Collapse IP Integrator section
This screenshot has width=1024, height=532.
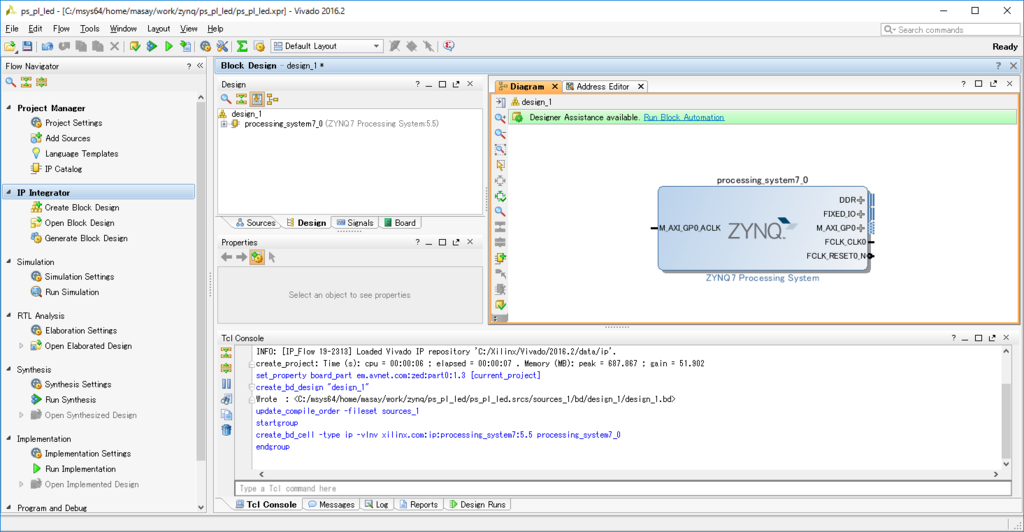tap(8, 193)
